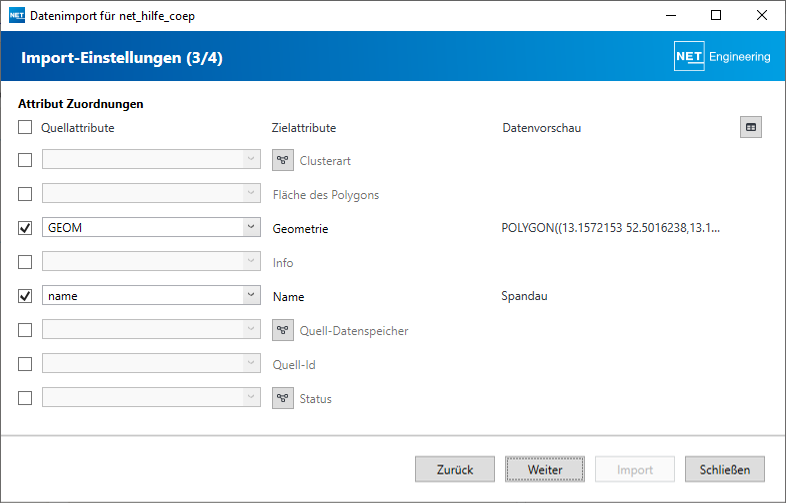Image resolution: width=786 pixels, height=503 pixels.
Task: Click the Fläche des Polygons label
Action: pos(326,195)
